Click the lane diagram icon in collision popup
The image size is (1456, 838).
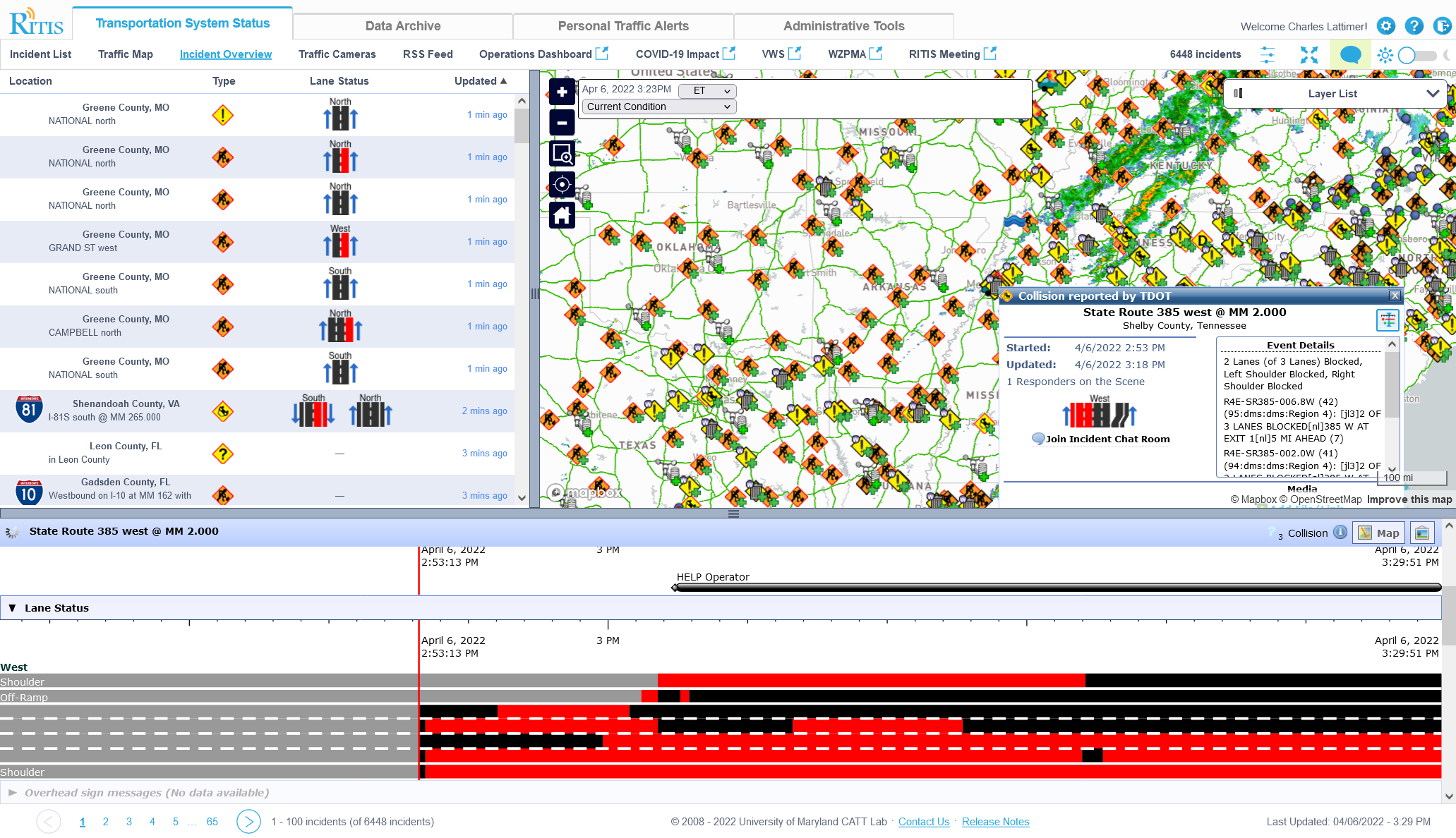(x=1387, y=320)
